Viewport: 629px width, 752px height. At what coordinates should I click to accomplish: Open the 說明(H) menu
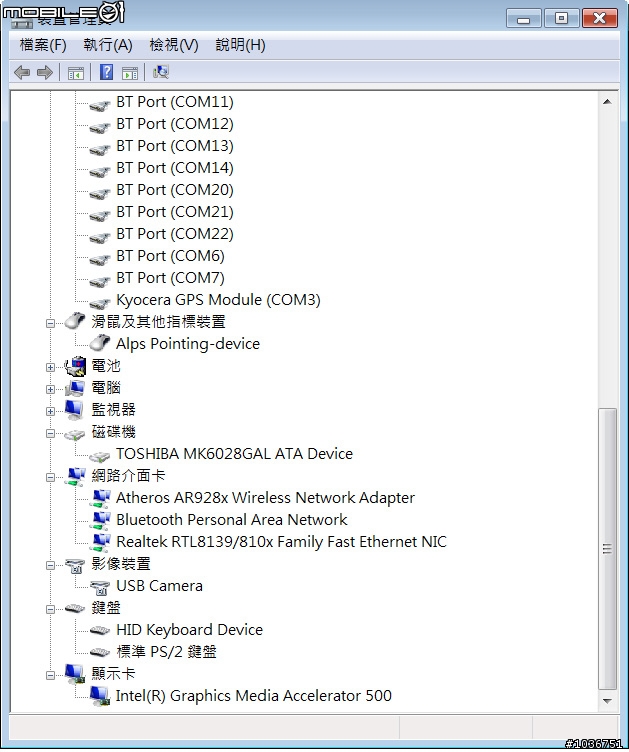tap(240, 45)
